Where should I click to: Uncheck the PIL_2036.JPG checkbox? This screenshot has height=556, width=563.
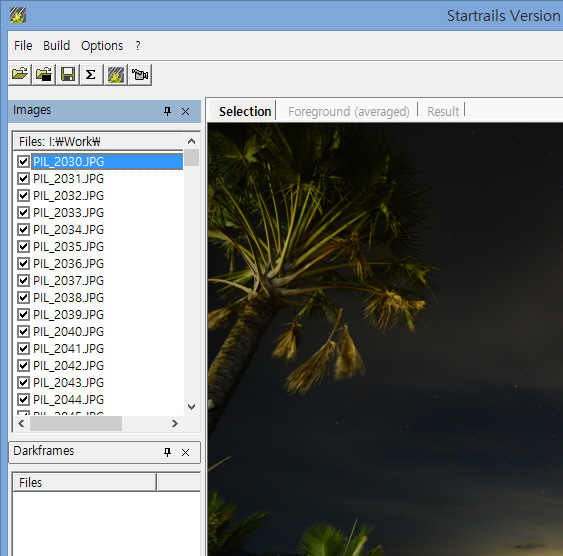(23, 263)
